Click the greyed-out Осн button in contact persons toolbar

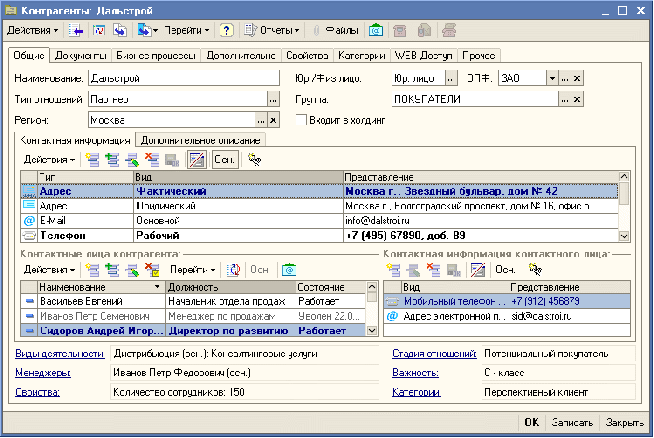click(x=259, y=270)
